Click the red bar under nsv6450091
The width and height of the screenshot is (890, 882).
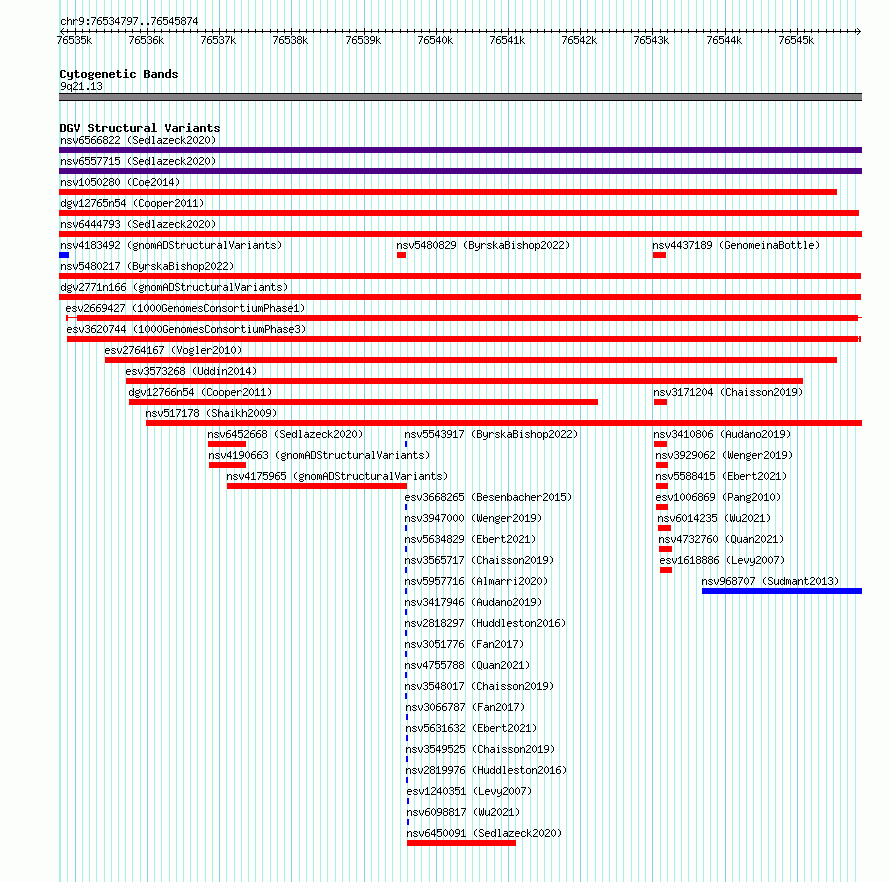[x=461, y=843]
